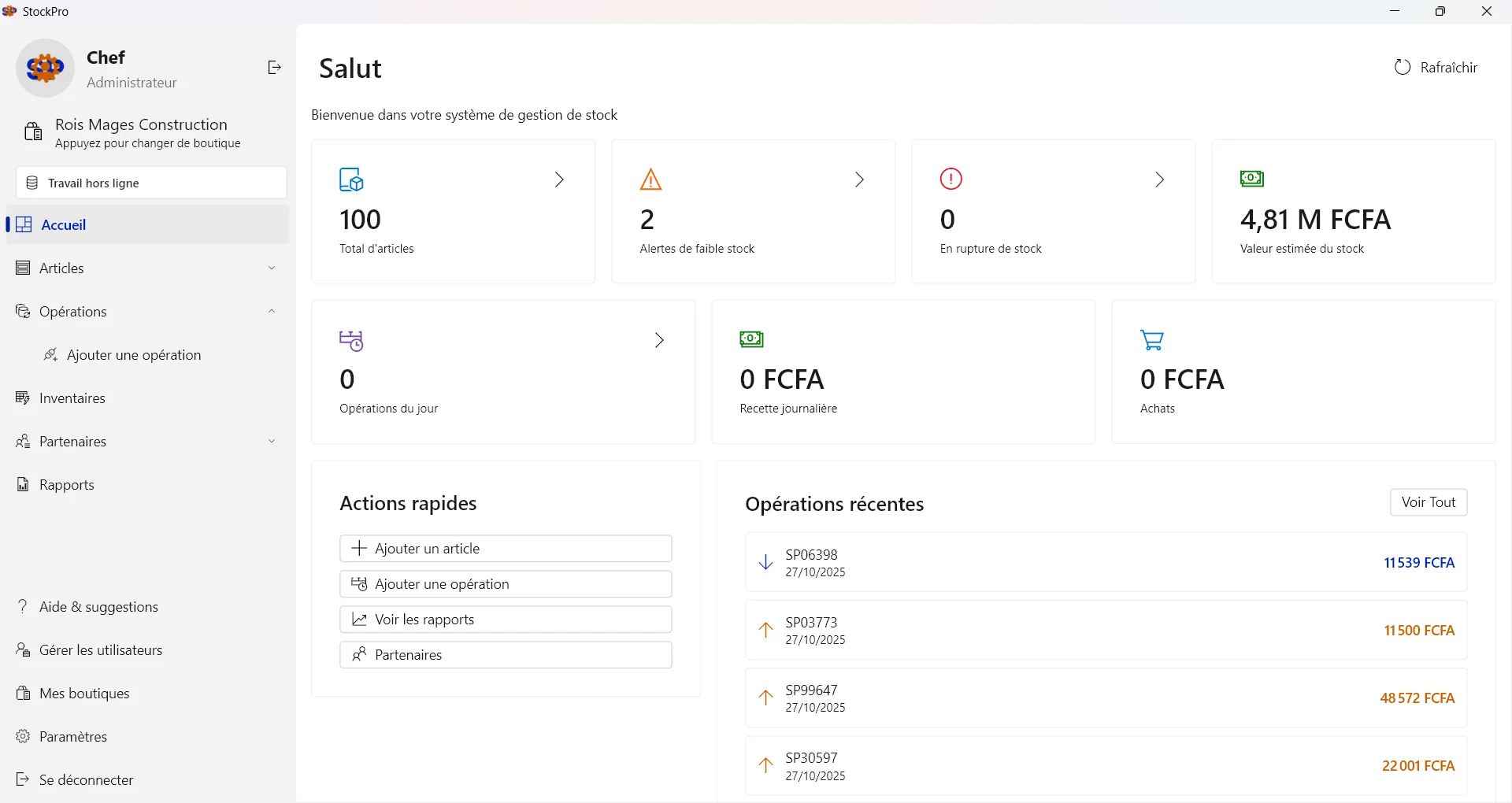Click the Achats shopping cart icon
This screenshot has width=1512, height=803.
(x=1151, y=340)
